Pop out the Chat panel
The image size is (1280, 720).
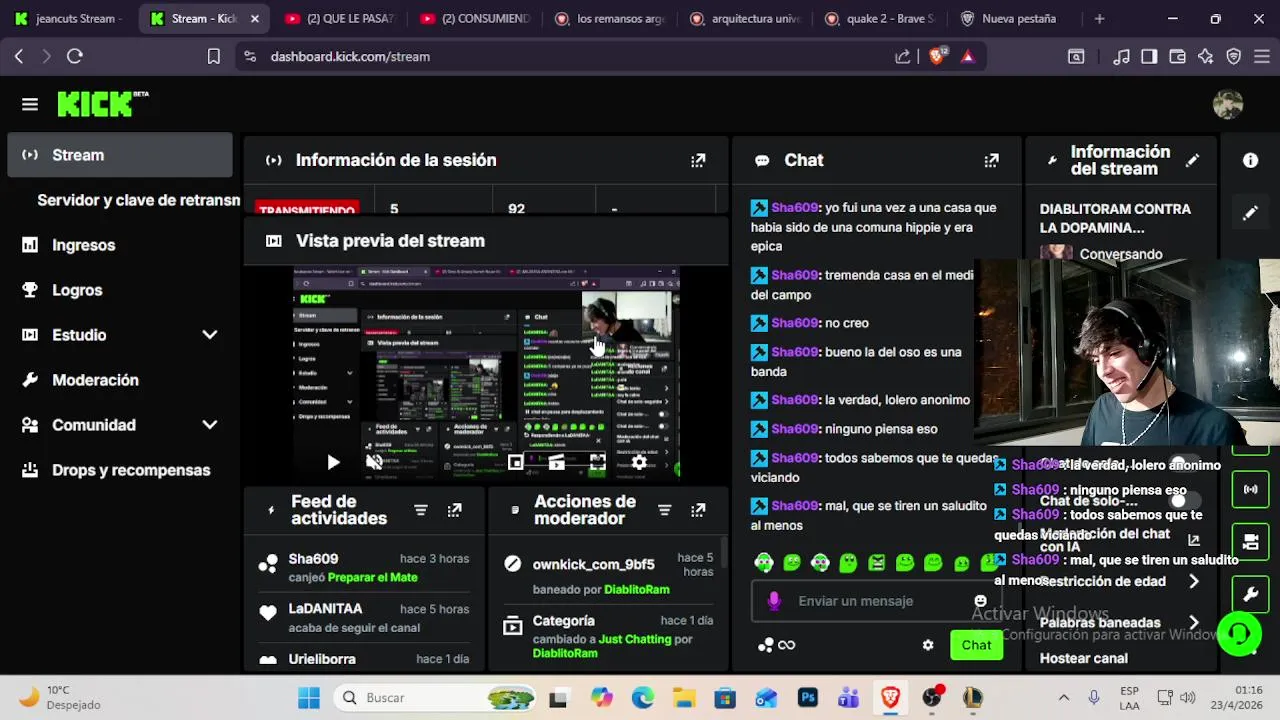[991, 160]
